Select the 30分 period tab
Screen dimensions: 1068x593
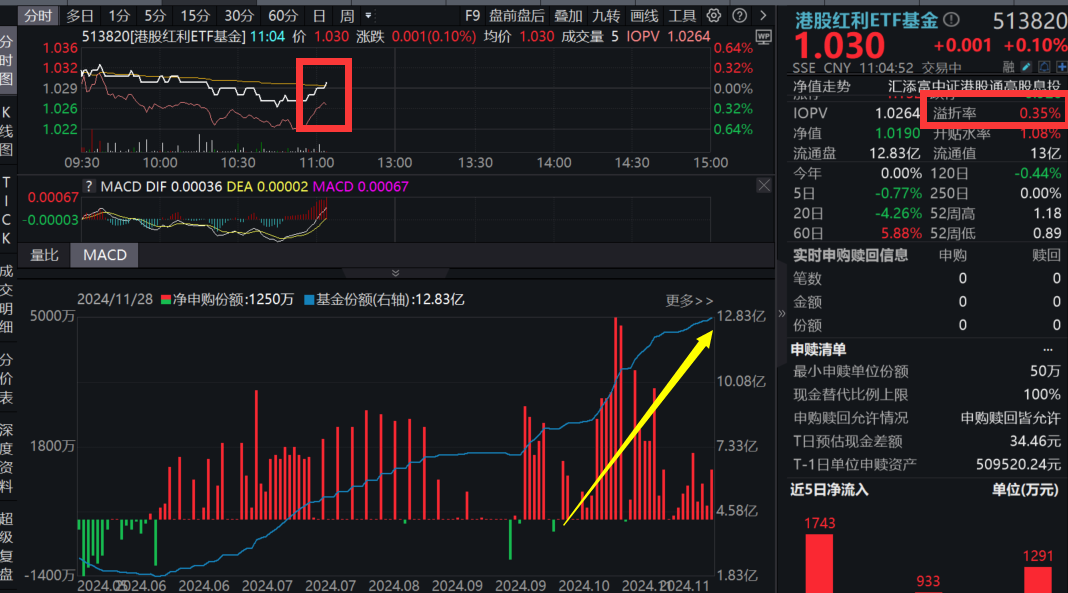coord(239,15)
